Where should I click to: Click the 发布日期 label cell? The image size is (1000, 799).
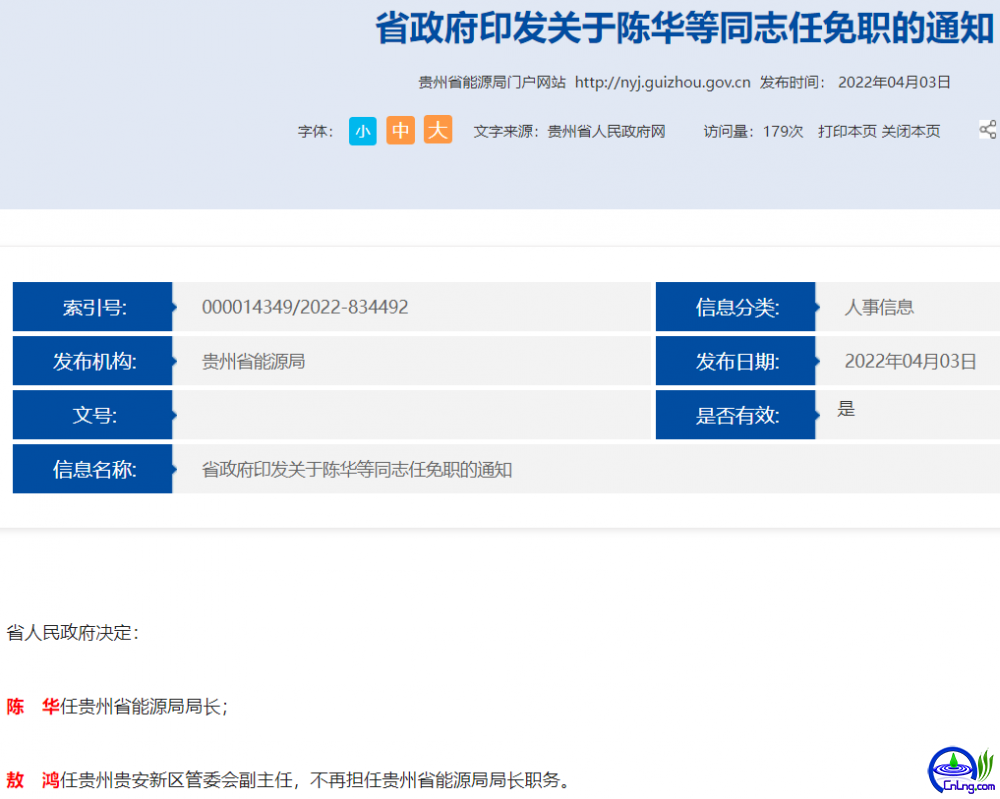click(735, 361)
